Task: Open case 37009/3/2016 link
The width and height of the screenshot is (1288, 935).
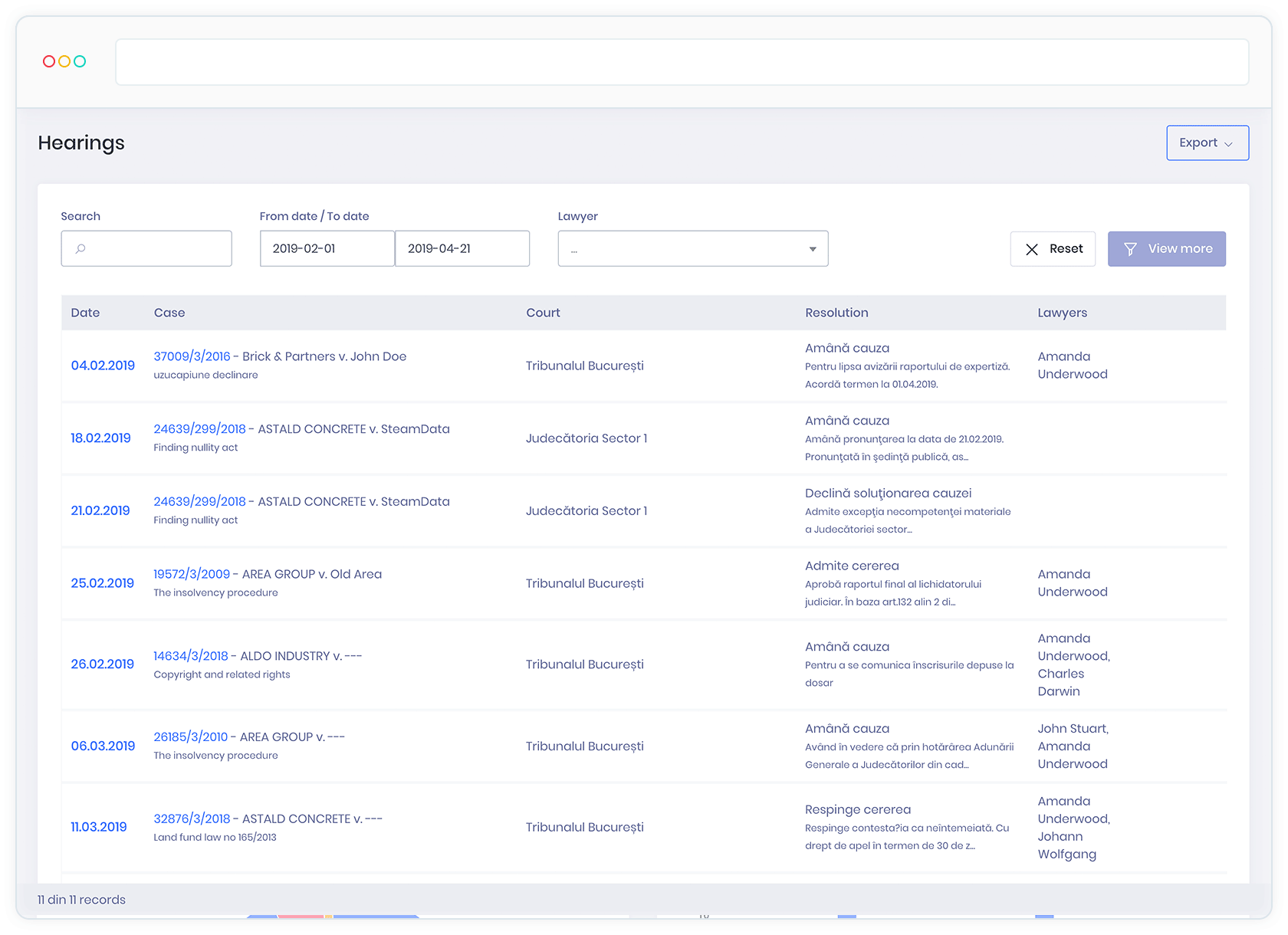Action: (192, 356)
